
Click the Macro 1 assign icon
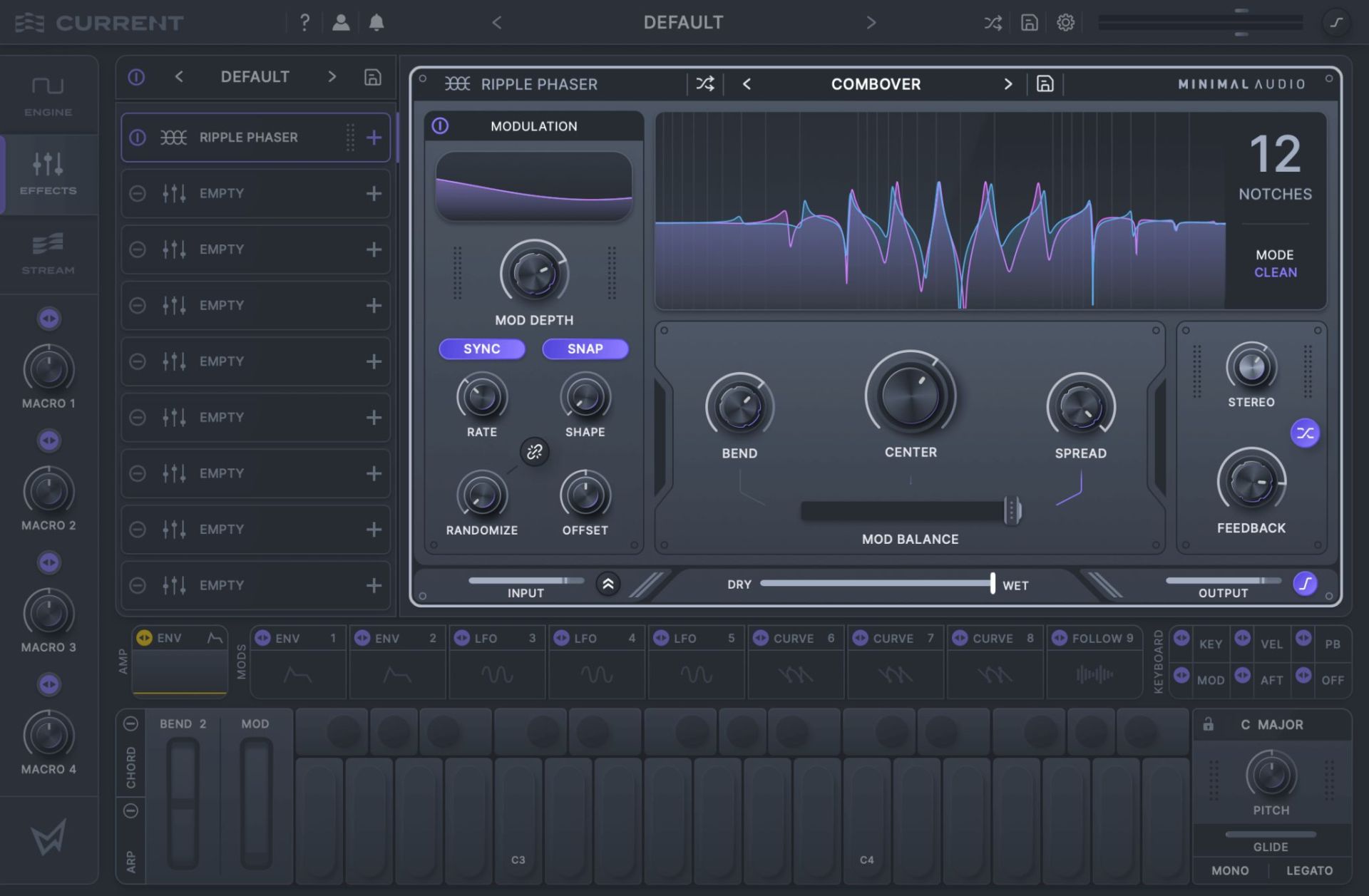pyautogui.click(x=49, y=319)
